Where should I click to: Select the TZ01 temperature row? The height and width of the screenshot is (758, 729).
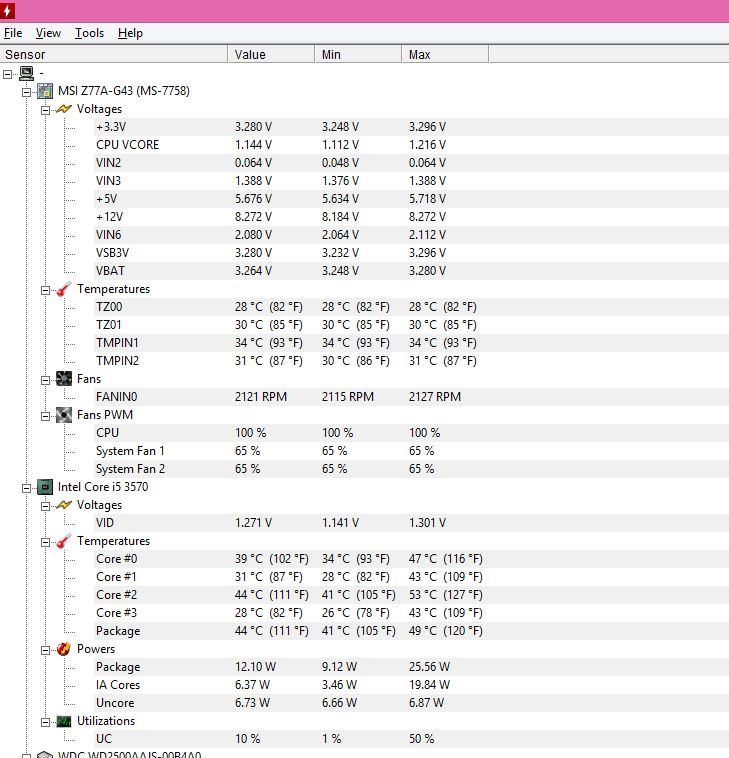point(411,325)
